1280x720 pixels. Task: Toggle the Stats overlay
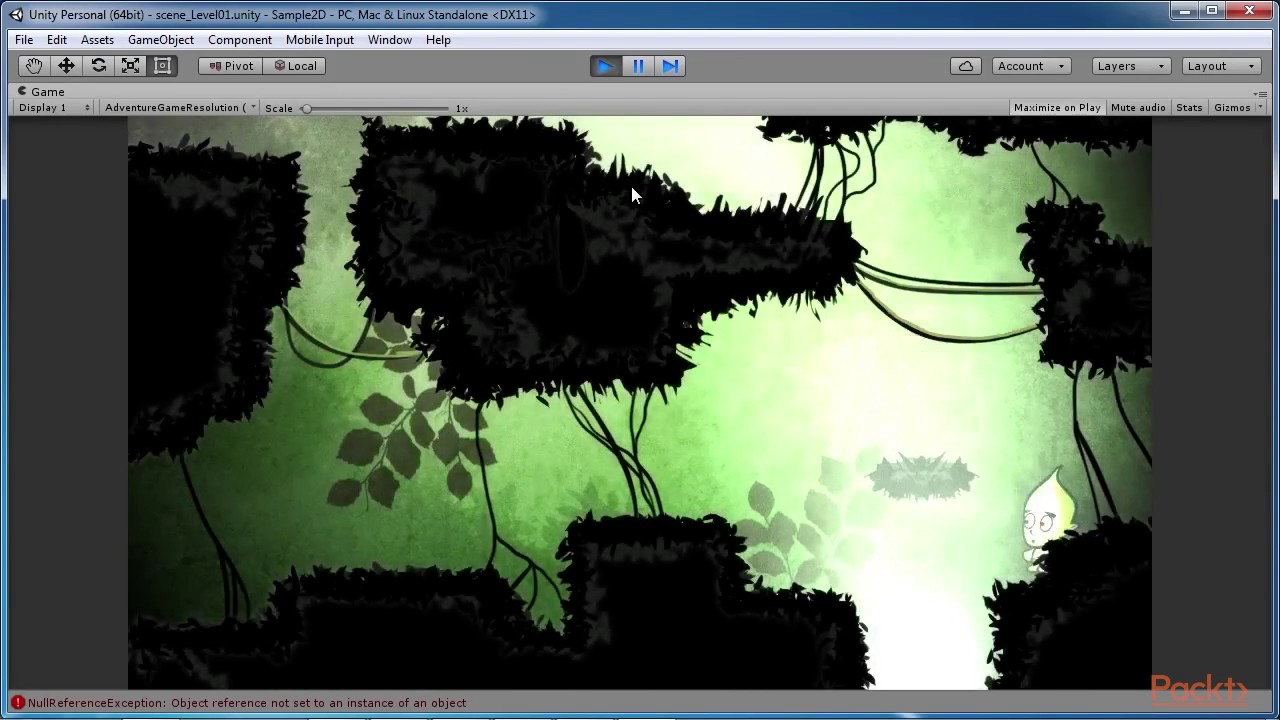coord(1189,108)
